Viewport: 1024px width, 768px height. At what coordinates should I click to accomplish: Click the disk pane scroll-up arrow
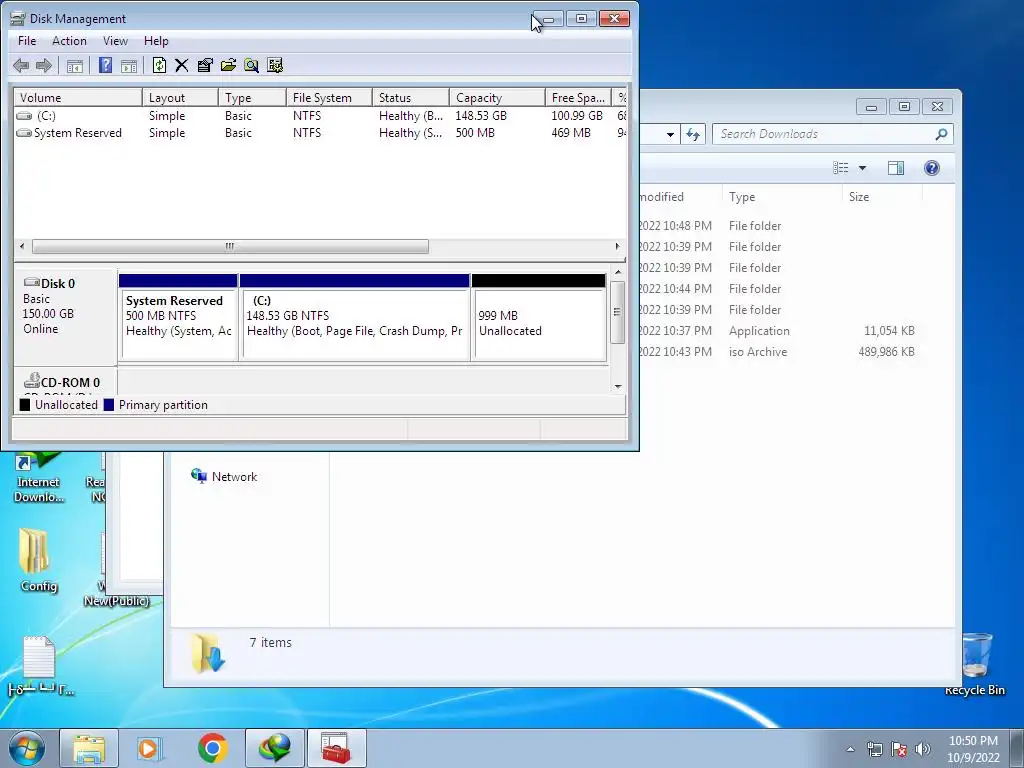pyautogui.click(x=618, y=272)
